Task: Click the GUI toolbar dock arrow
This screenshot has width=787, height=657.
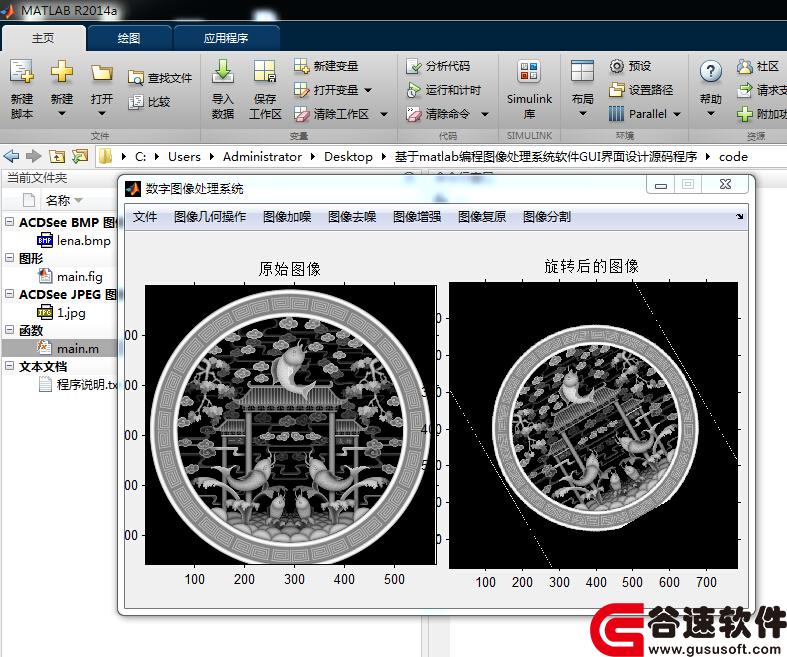Action: tap(740, 216)
